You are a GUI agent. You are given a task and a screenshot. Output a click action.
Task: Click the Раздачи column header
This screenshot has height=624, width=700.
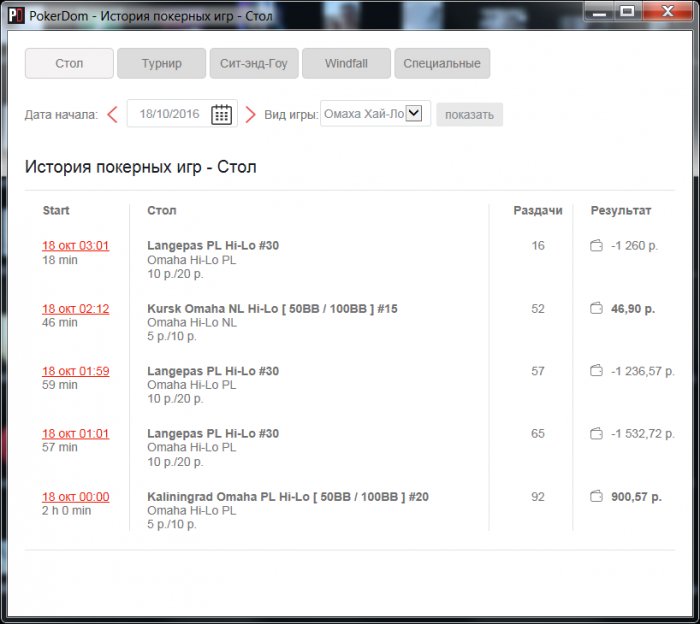pyautogui.click(x=538, y=211)
